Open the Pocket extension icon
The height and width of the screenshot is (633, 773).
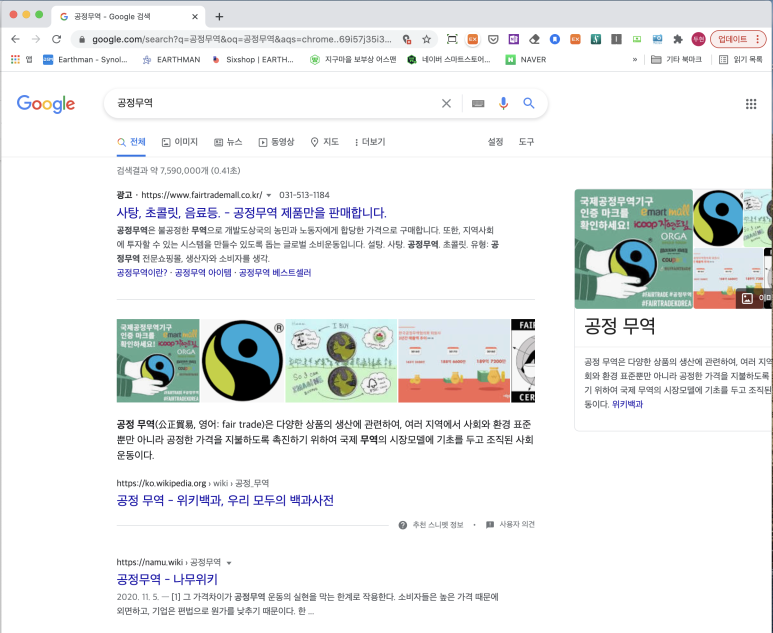point(493,39)
